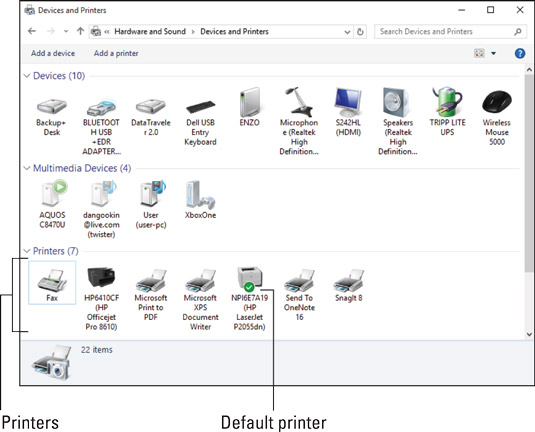Open the view options dropdown arrow
The height and width of the screenshot is (432, 535).
coord(493,53)
